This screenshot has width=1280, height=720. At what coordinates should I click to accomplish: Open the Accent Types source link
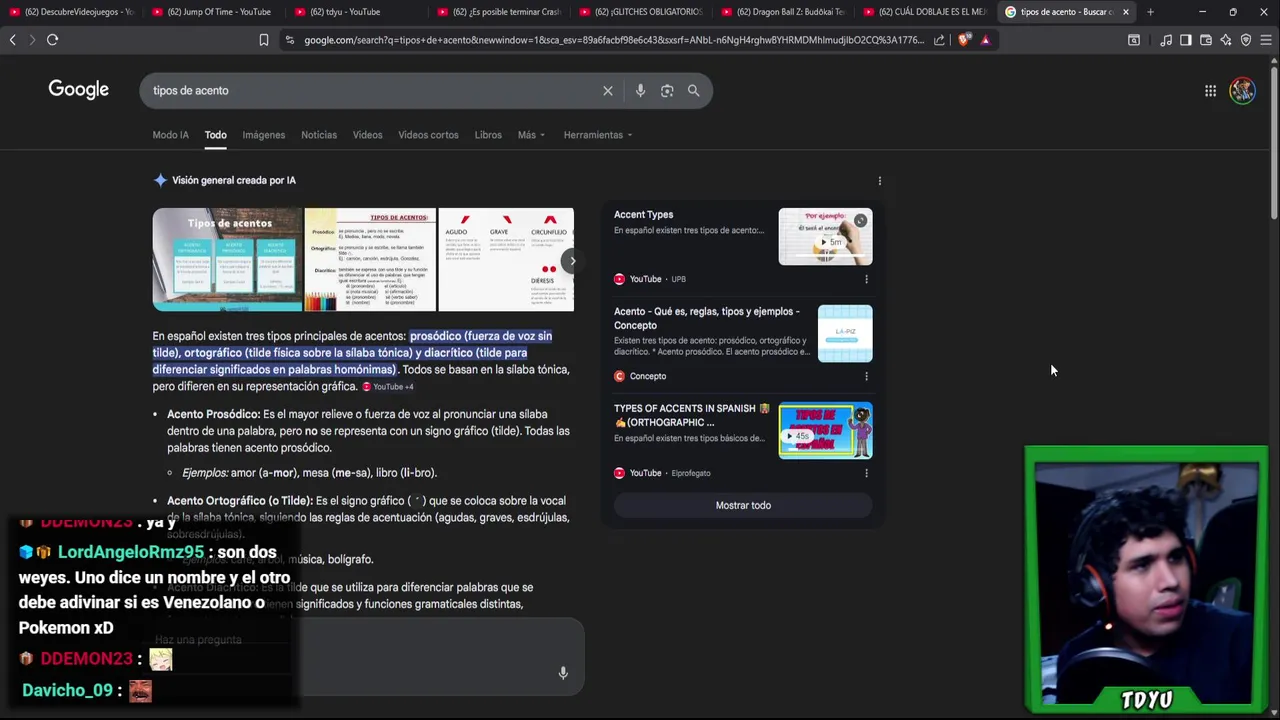(643, 215)
